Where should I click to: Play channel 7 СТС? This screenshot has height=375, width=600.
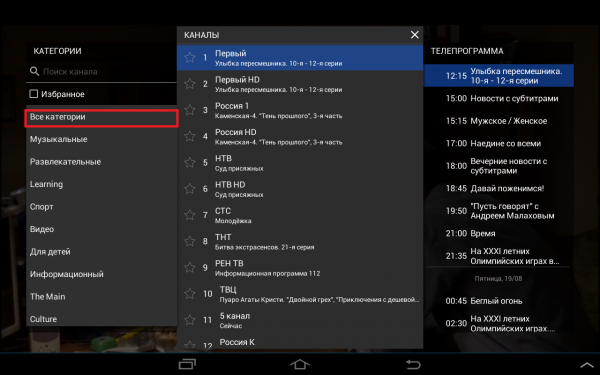coord(300,215)
